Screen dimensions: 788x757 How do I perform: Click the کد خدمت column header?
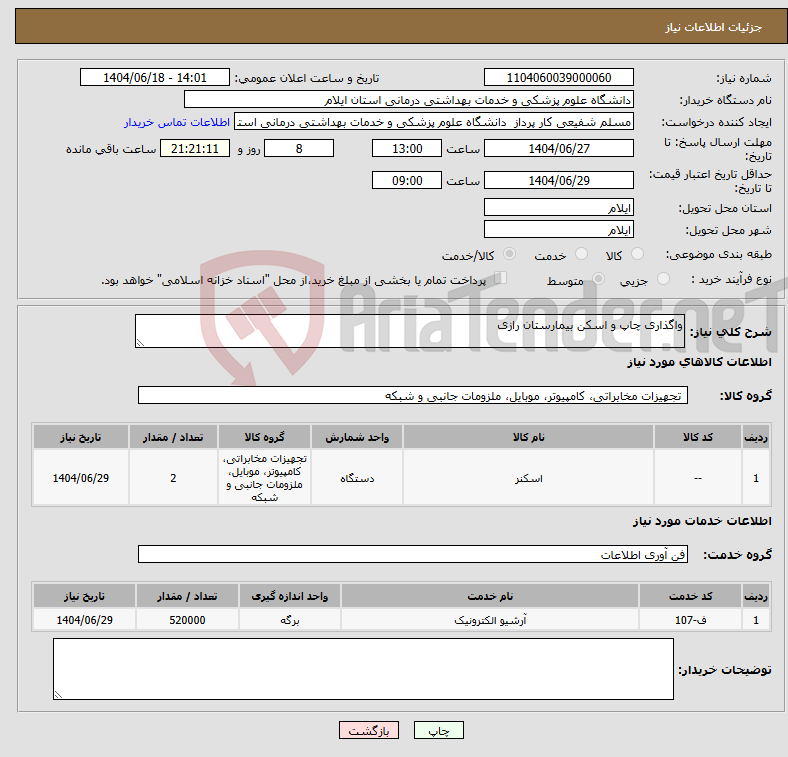[691, 596]
